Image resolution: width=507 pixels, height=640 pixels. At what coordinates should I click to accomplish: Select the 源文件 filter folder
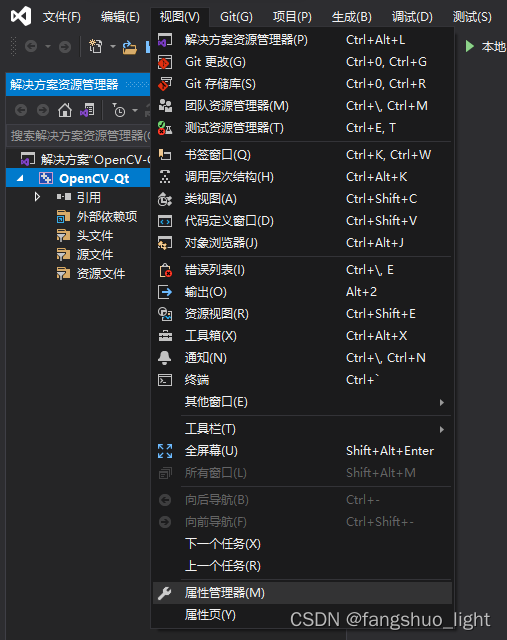(95, 255)
